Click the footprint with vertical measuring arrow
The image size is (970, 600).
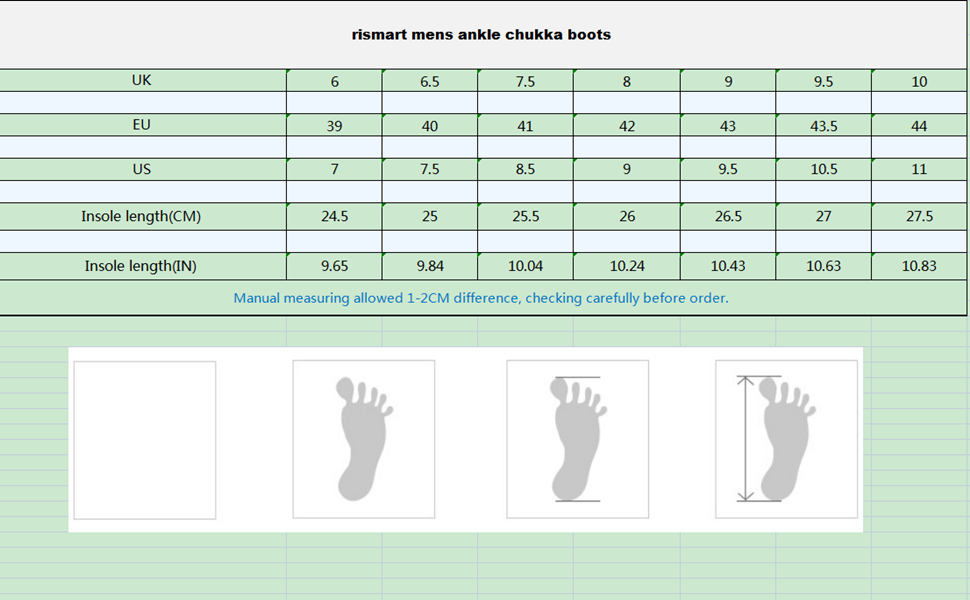[786, 439]
